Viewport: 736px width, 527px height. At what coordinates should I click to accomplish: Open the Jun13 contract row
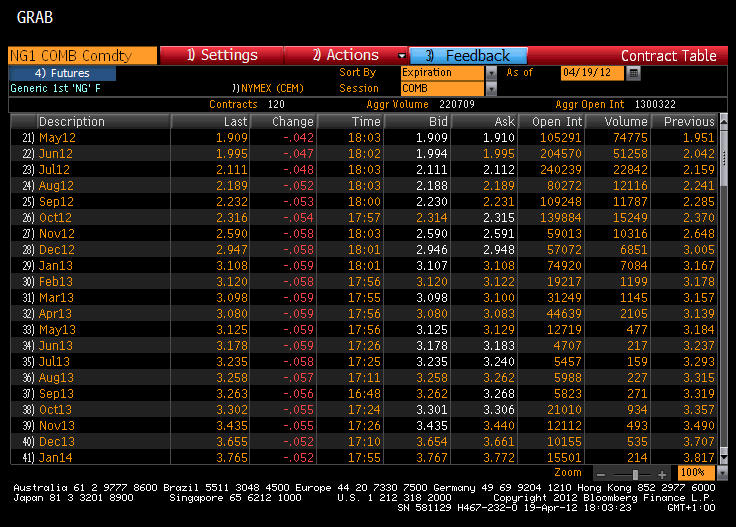click(364, 345)
